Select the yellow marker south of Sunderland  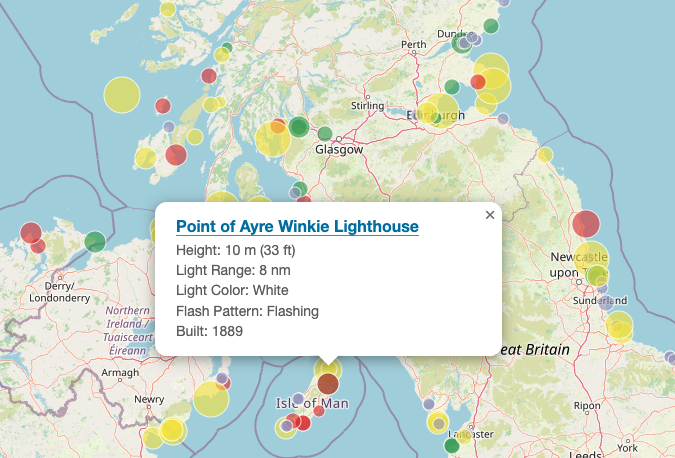click(619, 325)
